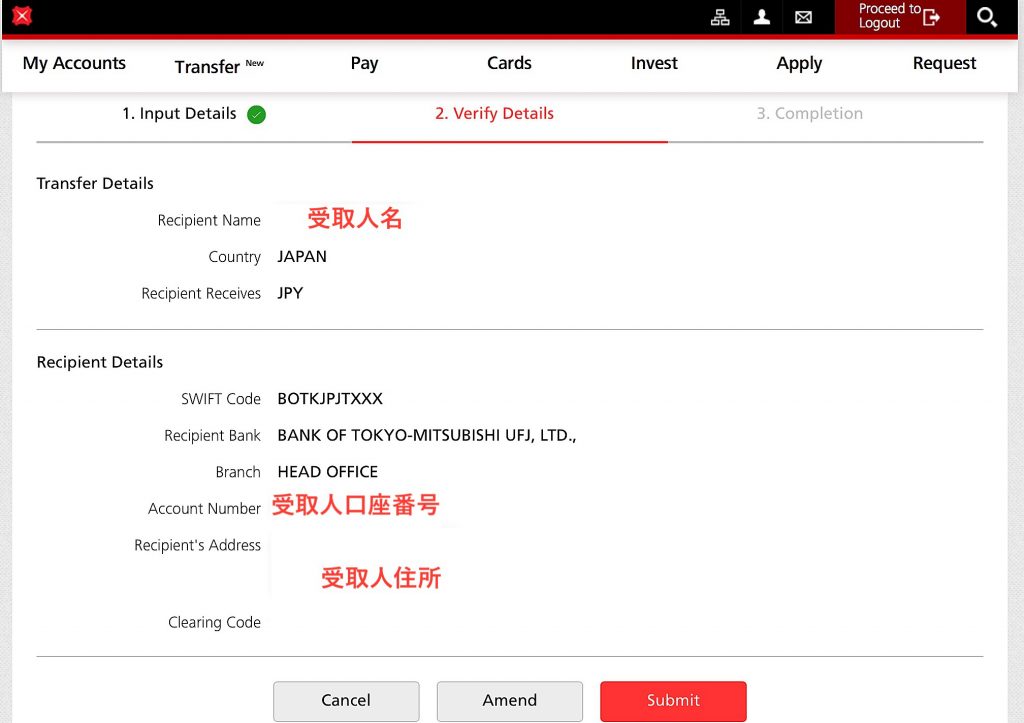
Task: Click the Recipient Name label
Action: click(x=209, y=221)
